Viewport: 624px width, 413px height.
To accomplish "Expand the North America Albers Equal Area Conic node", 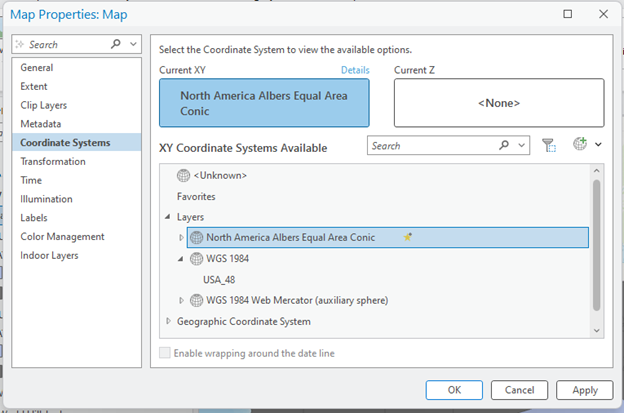I will [x=181, y=238].
